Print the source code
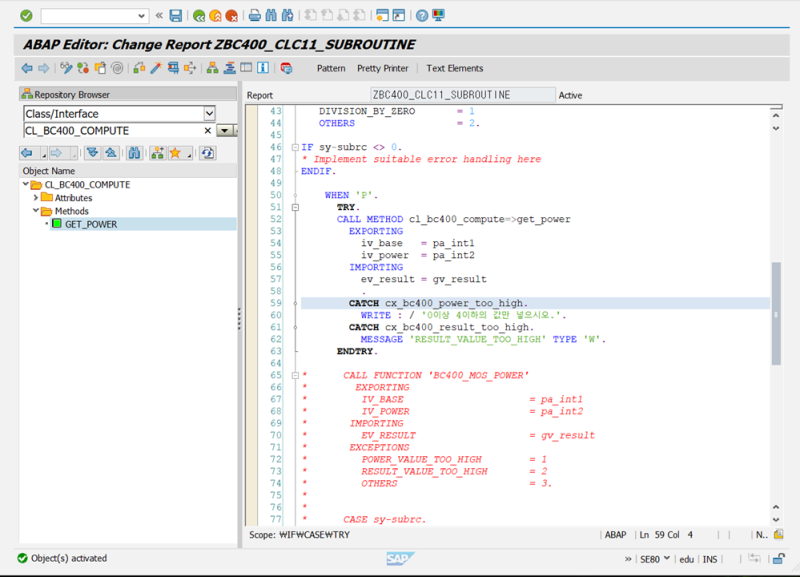The image size is (800, 577). [x=255, y=15]
